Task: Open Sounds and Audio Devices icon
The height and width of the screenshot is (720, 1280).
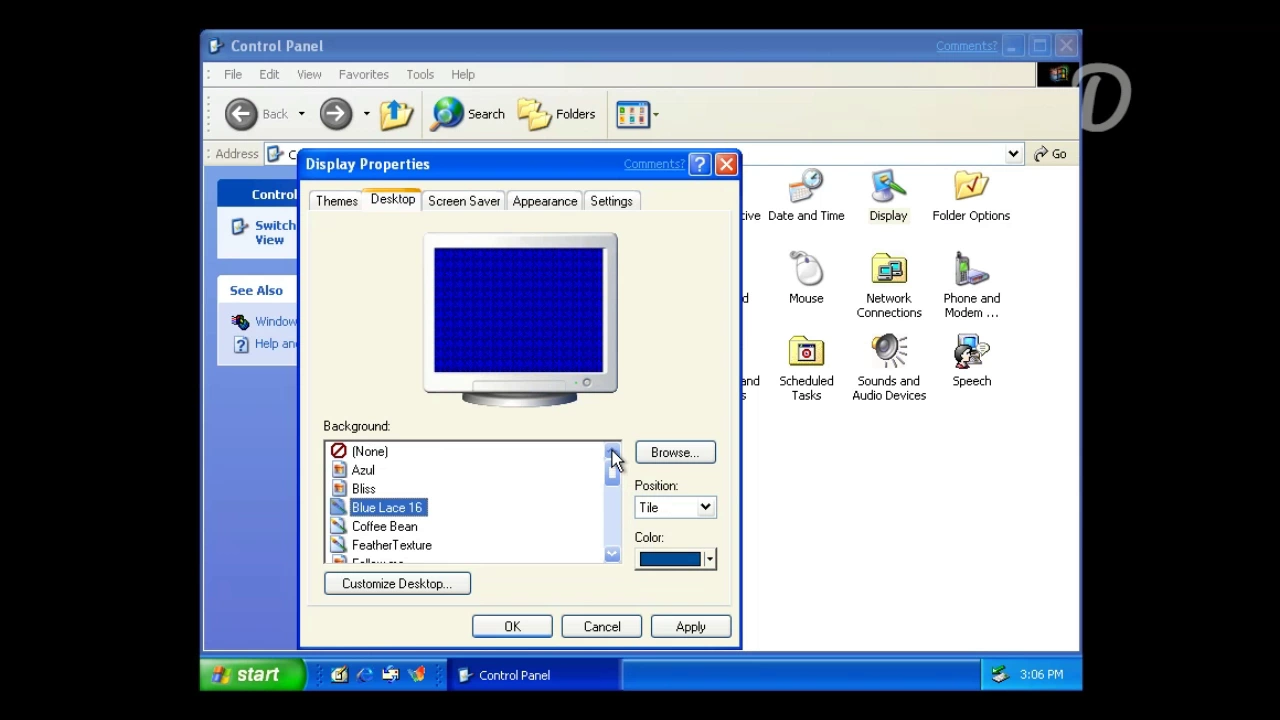Action: [x=889, y=369]
